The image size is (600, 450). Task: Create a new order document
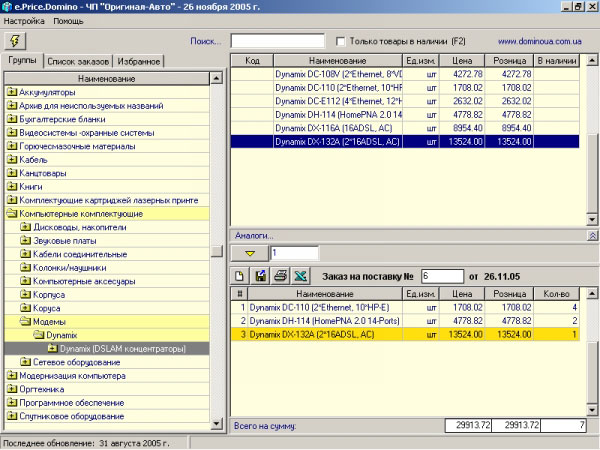tap(240, 276)
